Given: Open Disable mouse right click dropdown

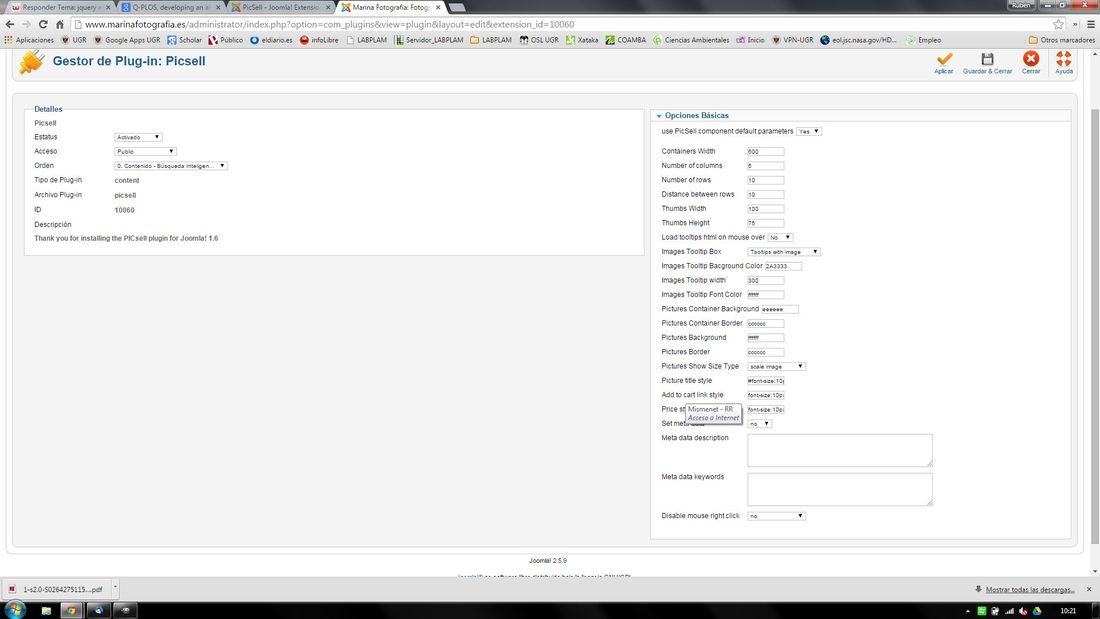Looking at the screenshot, I should 776,516.
